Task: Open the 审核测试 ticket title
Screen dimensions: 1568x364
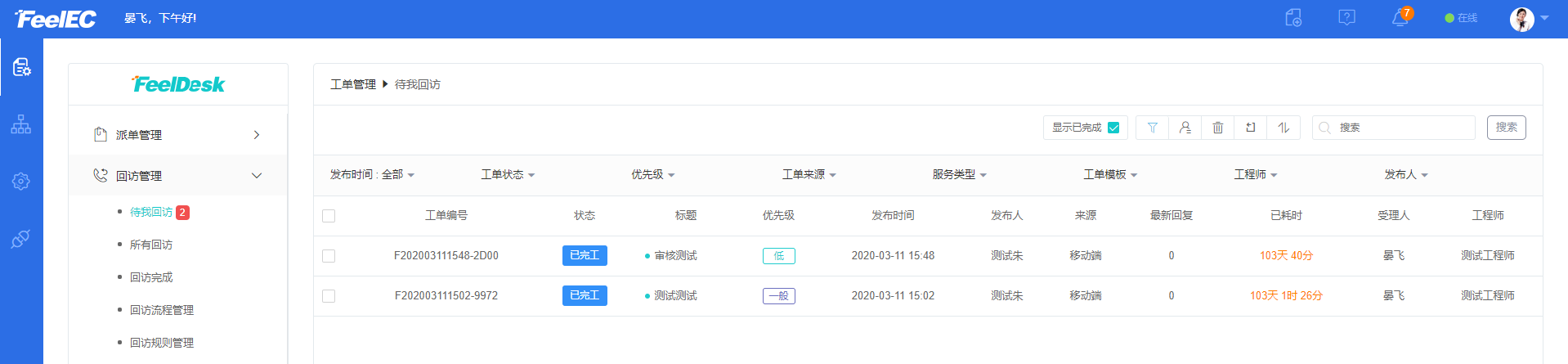Action: (x=675, y=256)
